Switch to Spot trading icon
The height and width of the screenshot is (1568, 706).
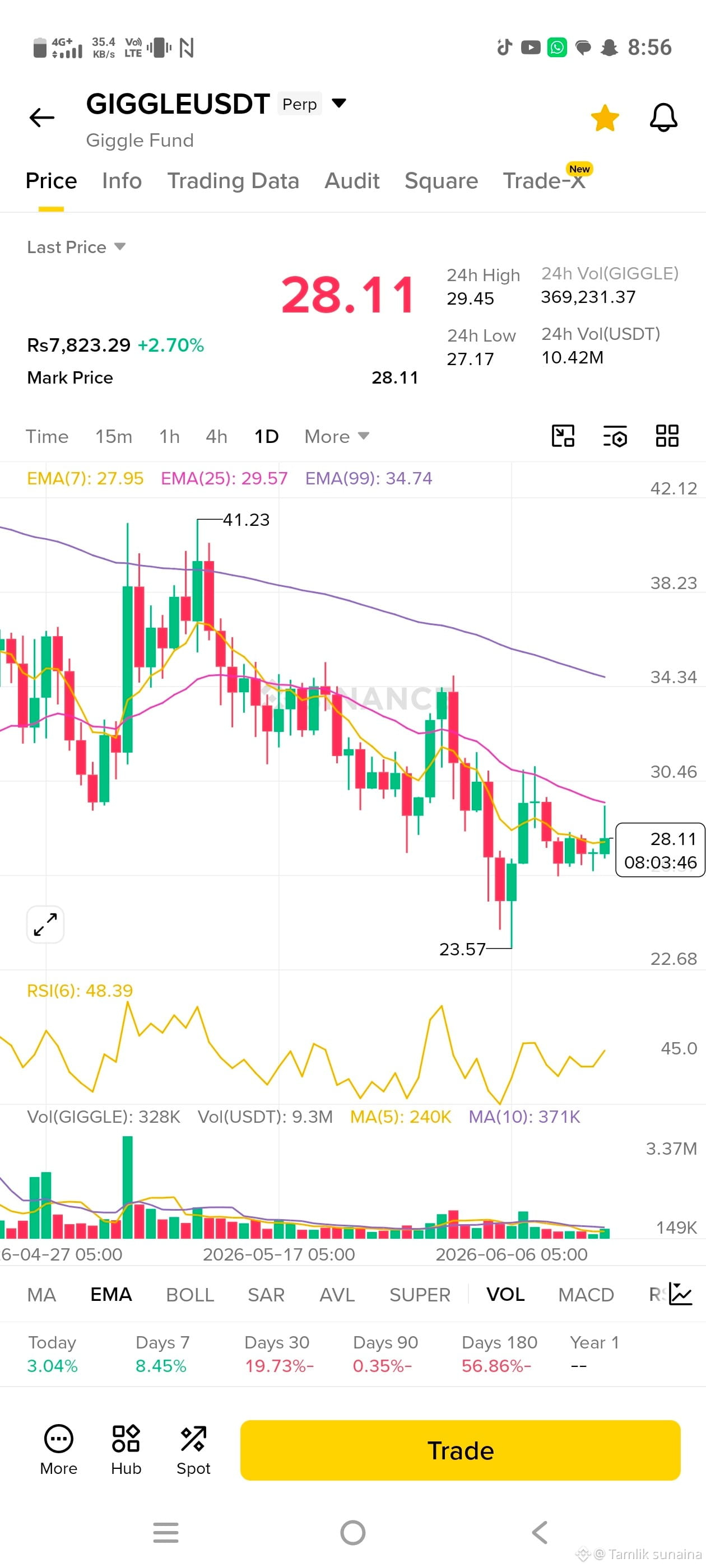tap(193, 1450)
